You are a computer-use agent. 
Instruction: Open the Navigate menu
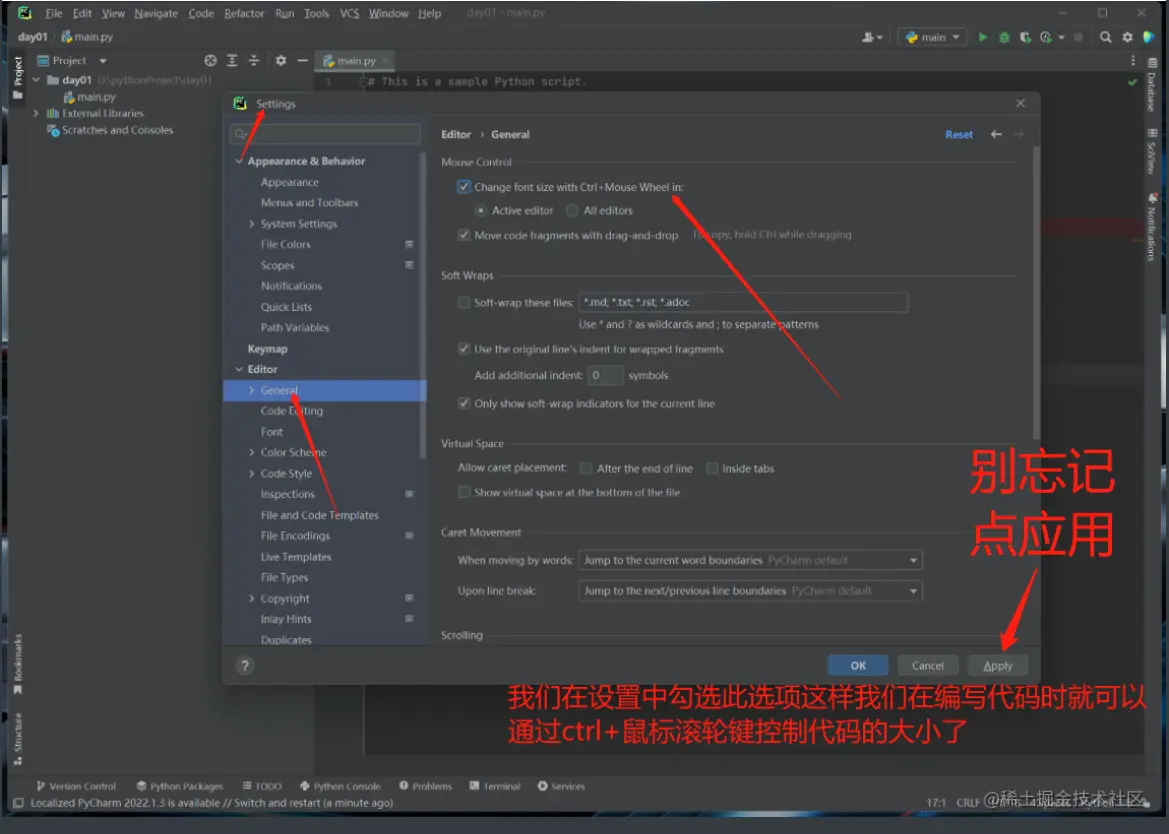[156, 13]
